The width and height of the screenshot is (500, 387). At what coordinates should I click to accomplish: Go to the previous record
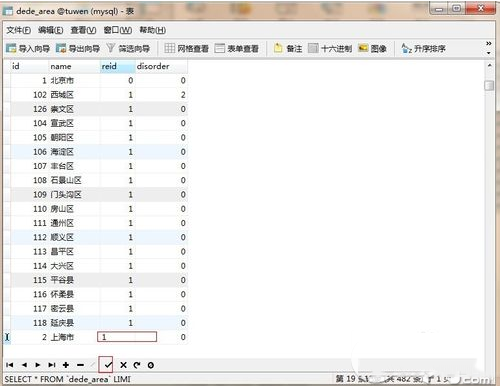pyautogui.click(x=24, y=365)
